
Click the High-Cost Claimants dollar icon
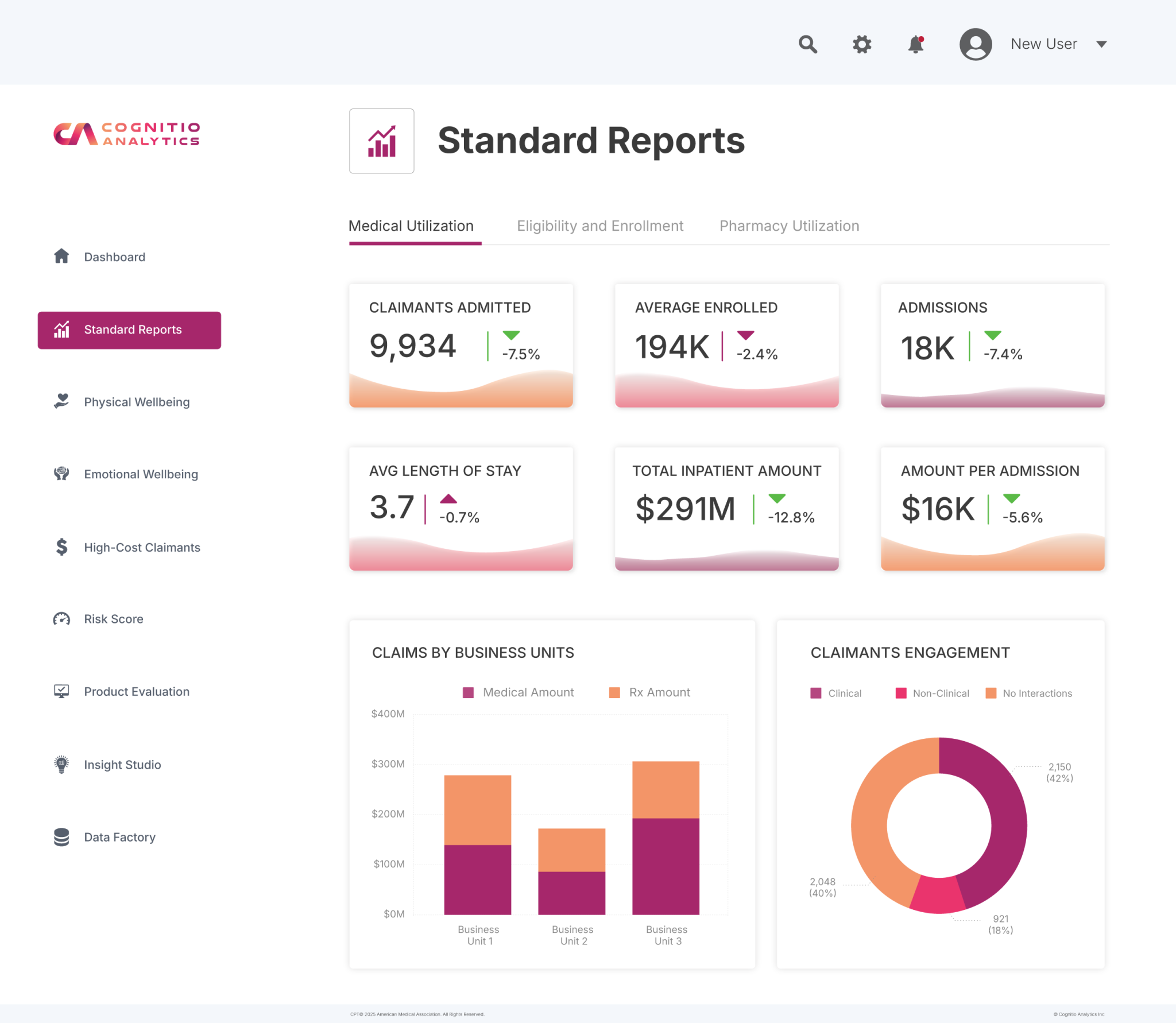[61, 547]
